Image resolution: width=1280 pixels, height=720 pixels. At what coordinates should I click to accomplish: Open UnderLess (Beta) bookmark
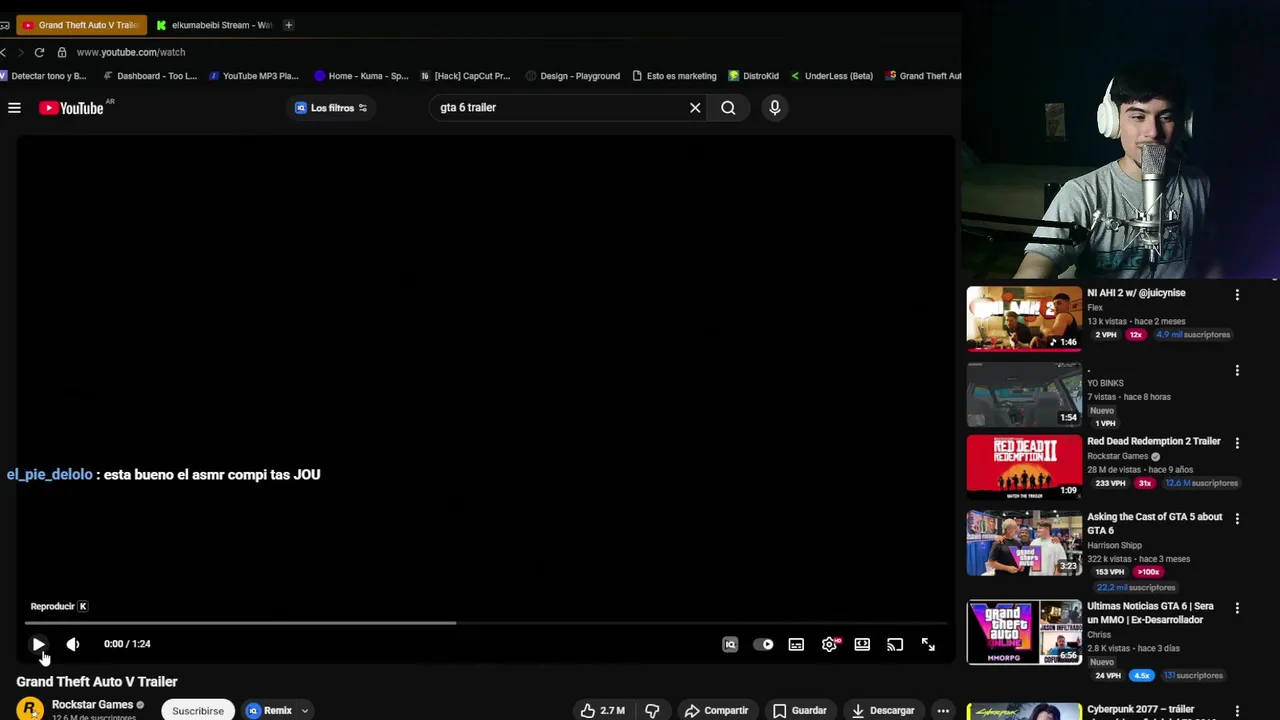pos(832,76)
